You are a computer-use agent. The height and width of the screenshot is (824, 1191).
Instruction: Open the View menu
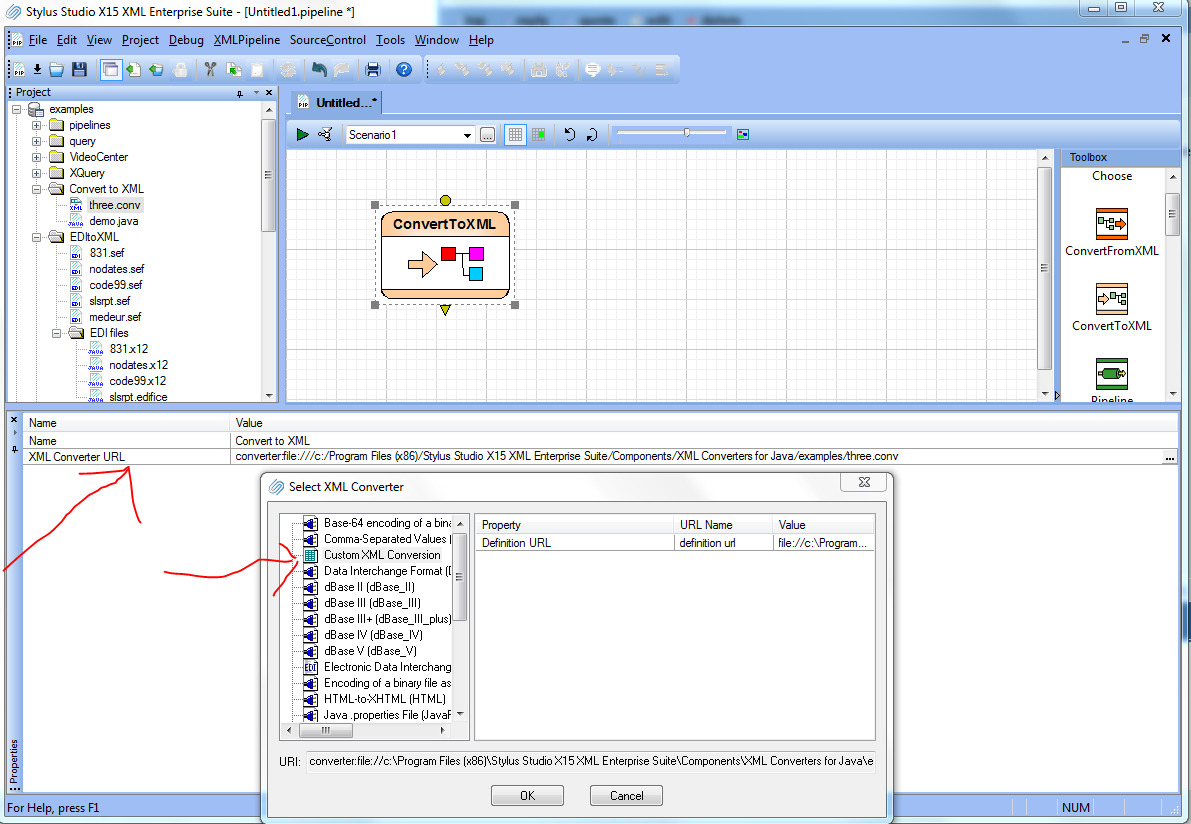99,40
